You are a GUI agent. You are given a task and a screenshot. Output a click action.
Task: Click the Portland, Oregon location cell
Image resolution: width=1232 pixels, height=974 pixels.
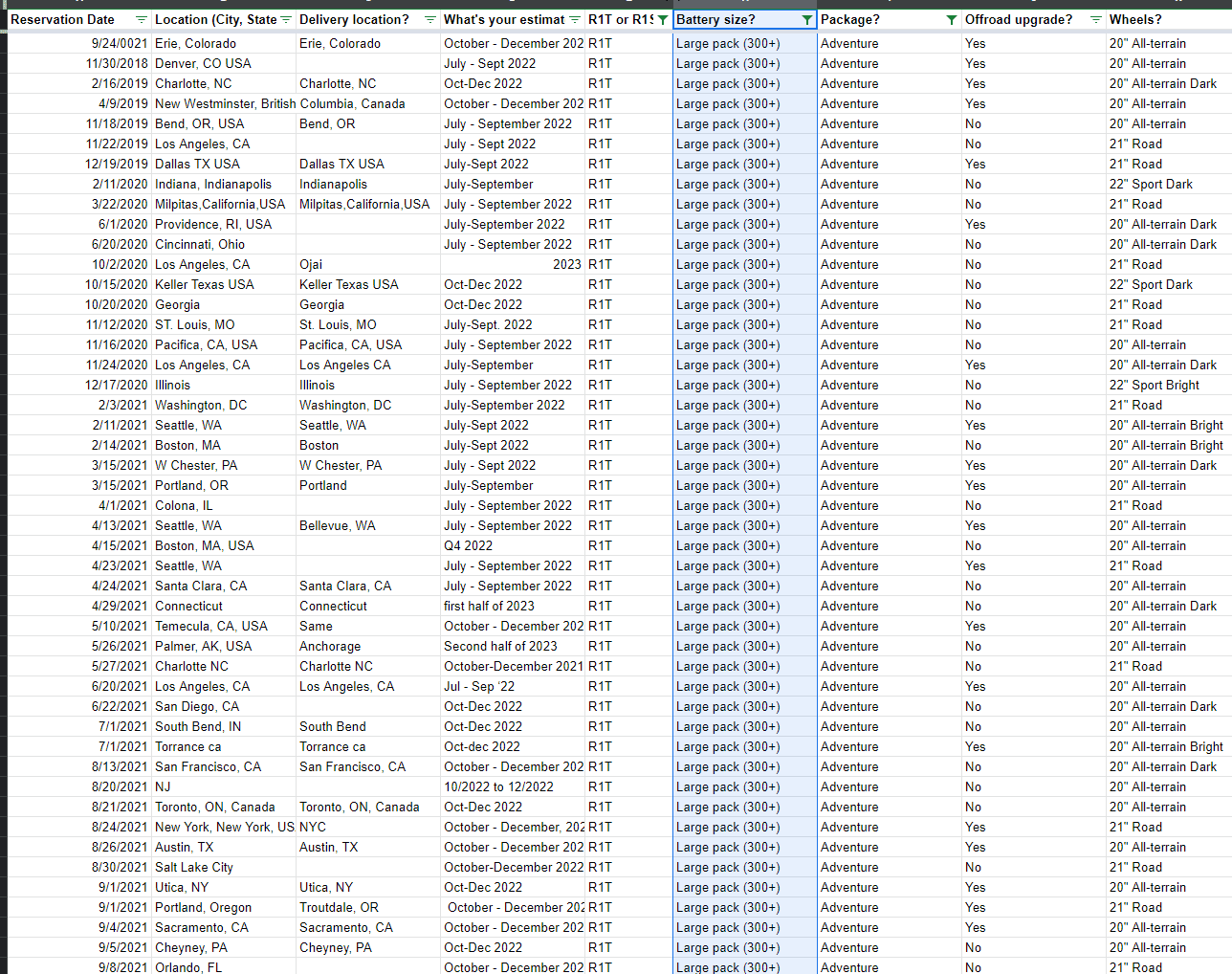[x=224, y=908]
